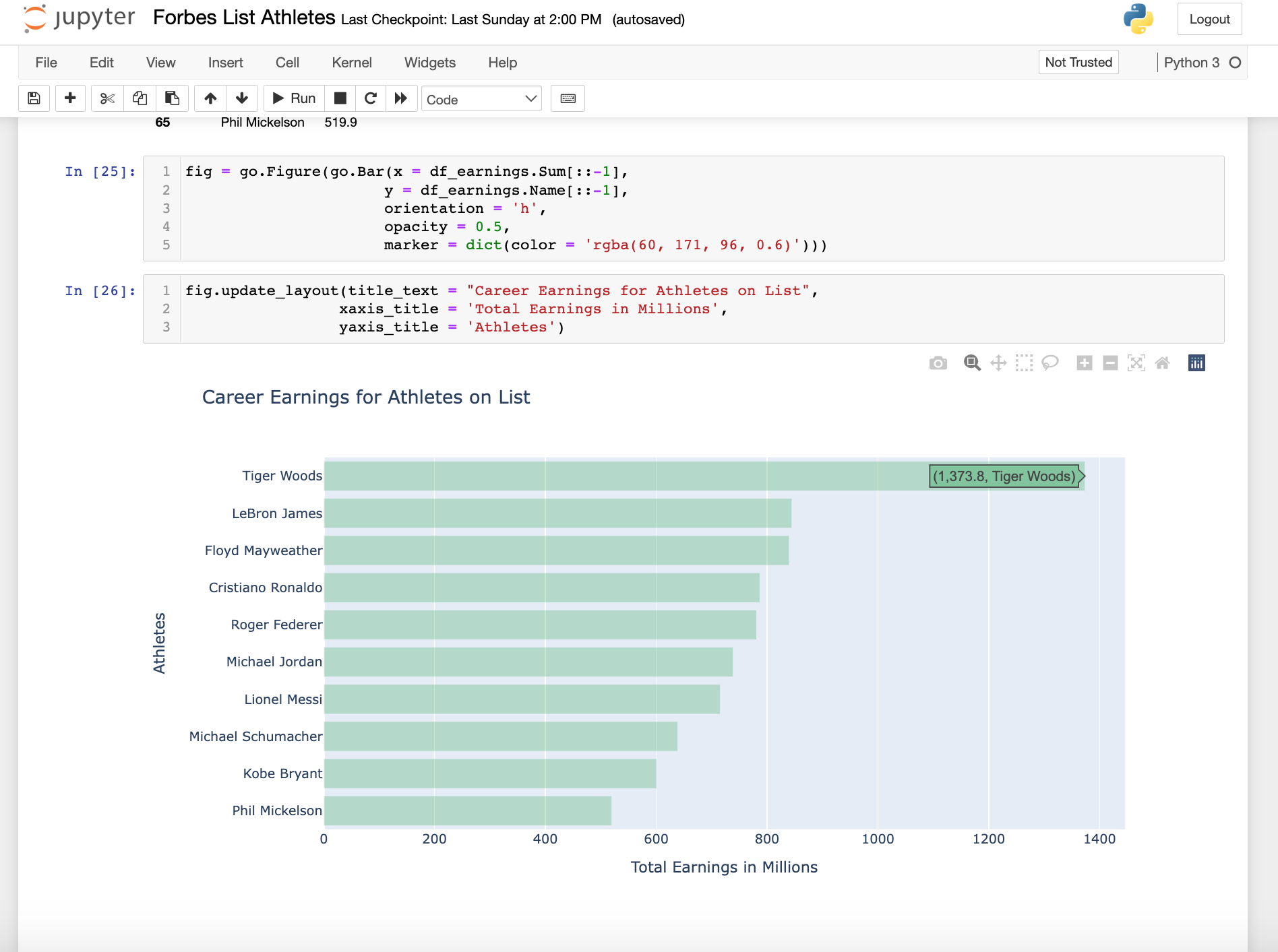This screenshot has width=1278, height=952.
Task: Restart and run all with the fast-forward icon
Action: click(x=401, y=98)
